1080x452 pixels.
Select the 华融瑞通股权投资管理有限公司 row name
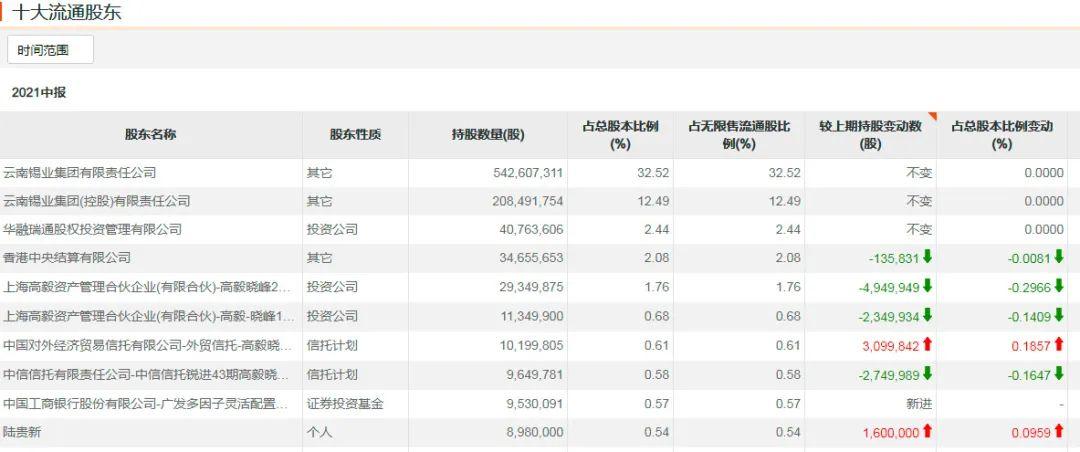tap(92, 229)
